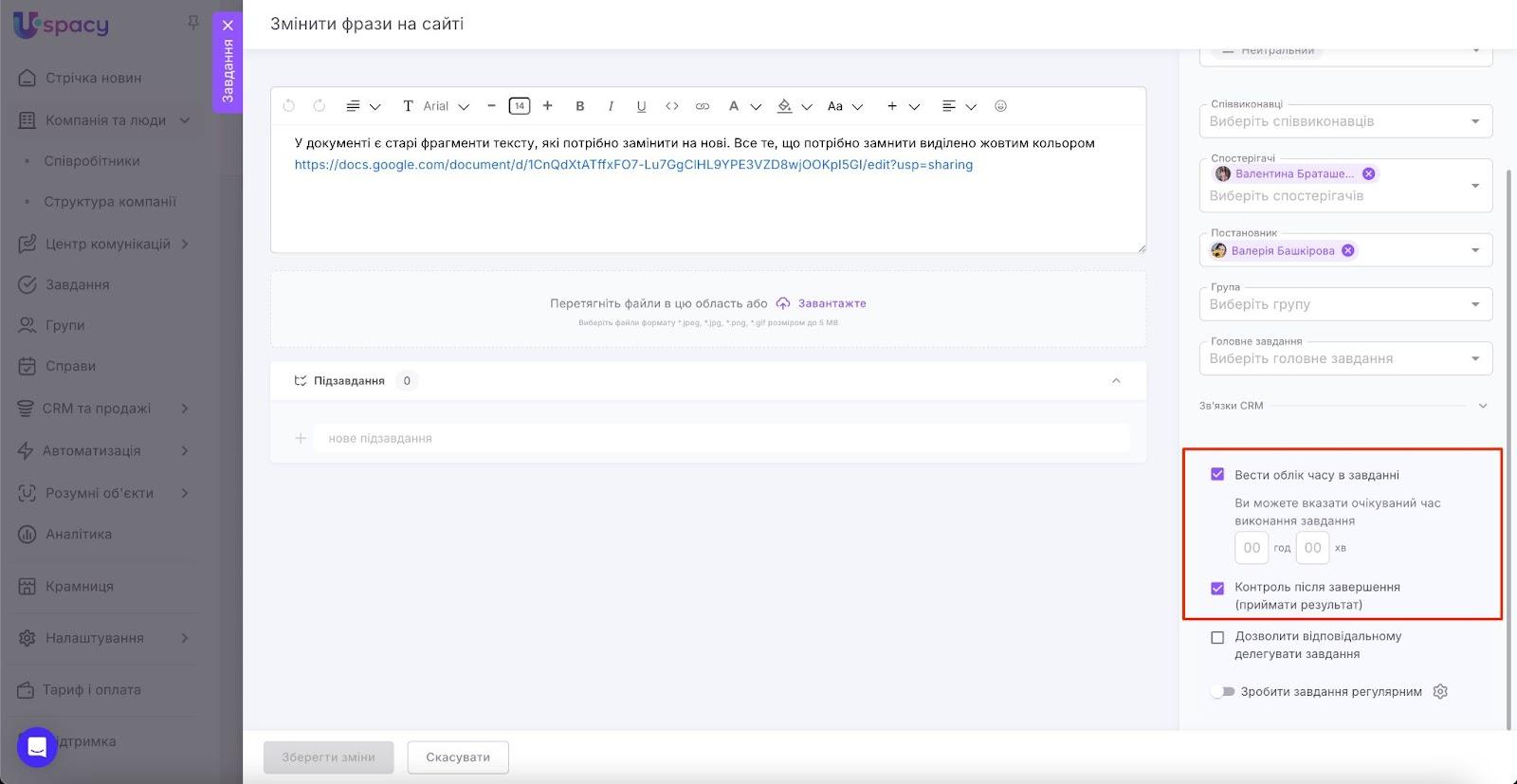Click the font size 14 field
1517x784 pixels.
[520, 106]
